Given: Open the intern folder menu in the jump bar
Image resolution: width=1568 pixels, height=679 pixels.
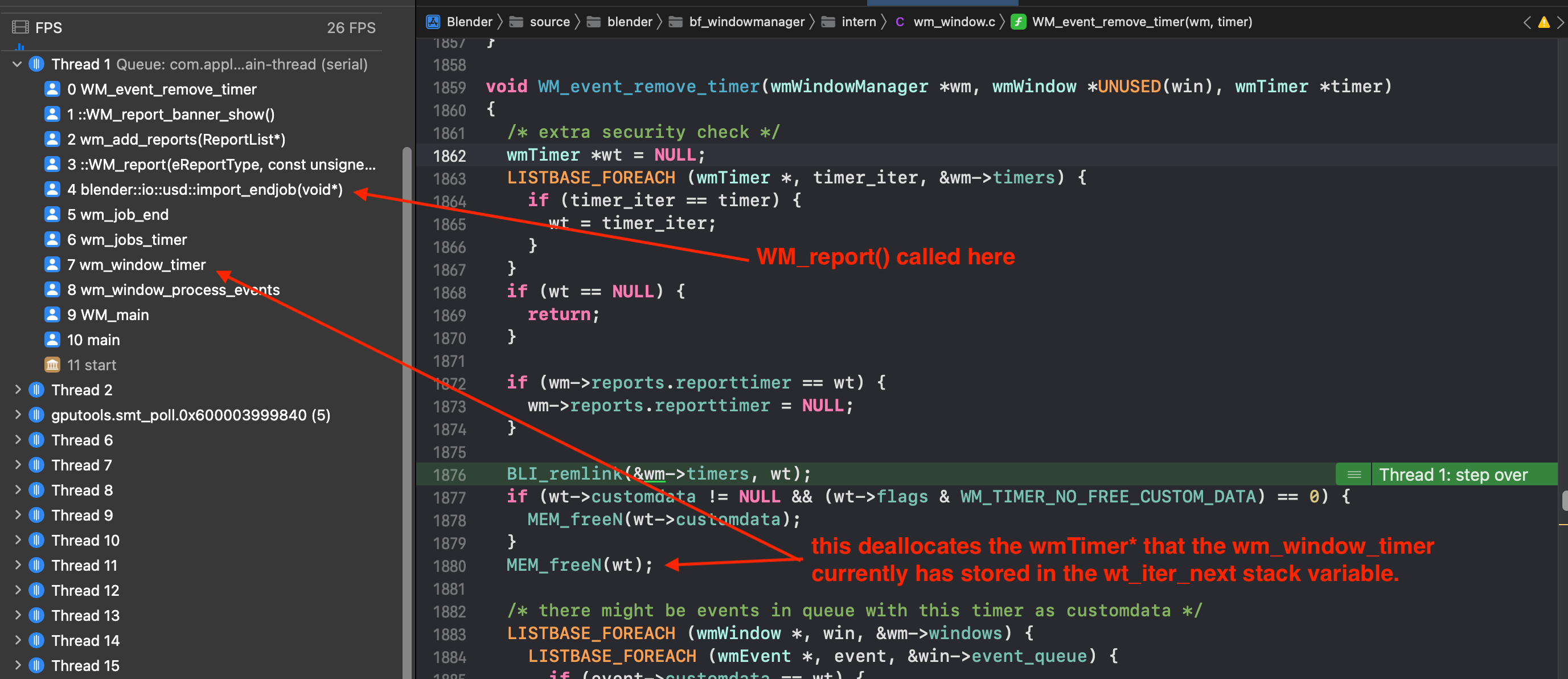Looking at the screenshot, I should pos(858,21).
